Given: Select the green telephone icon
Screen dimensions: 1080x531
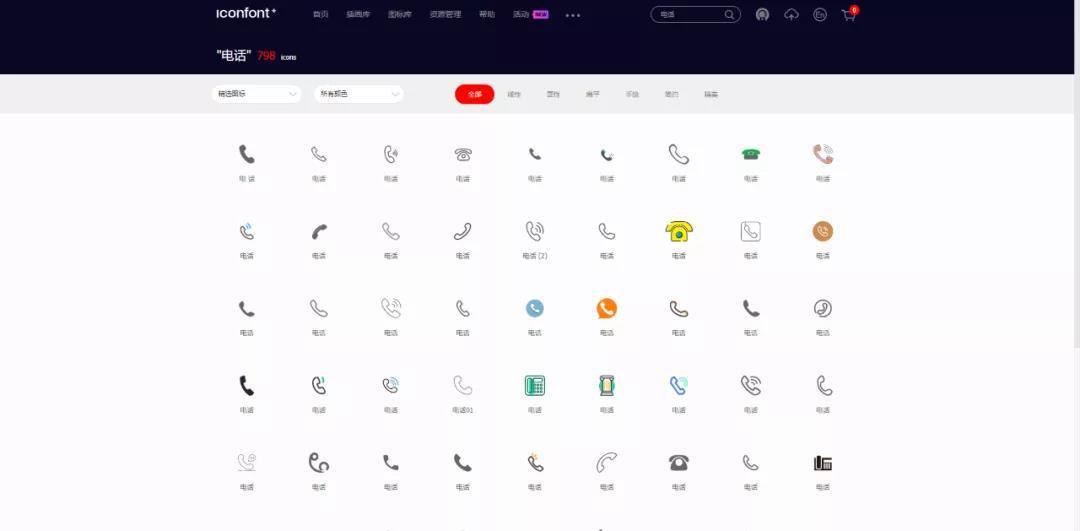Looking at the screenshot, I should coord(751,154).
